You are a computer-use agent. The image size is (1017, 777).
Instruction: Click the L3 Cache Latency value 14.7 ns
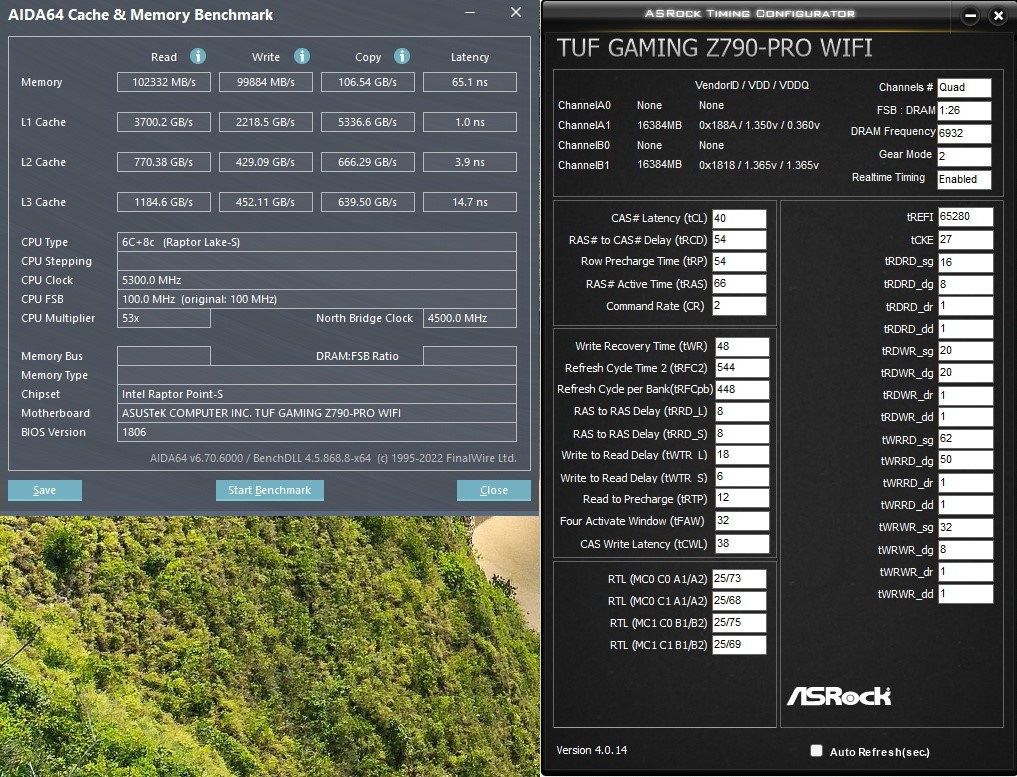point(470,202)
